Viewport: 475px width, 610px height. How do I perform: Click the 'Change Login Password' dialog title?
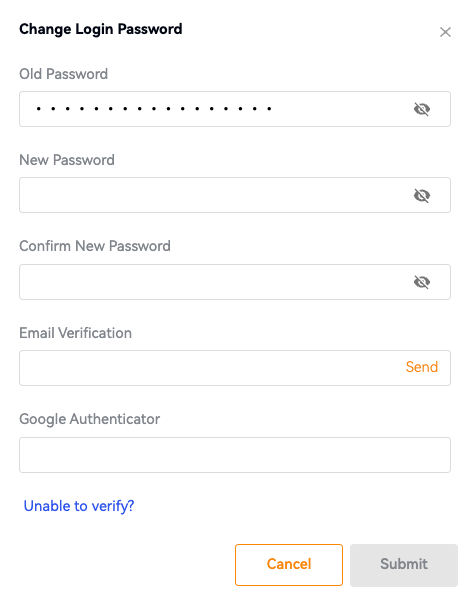coord(101,29)
